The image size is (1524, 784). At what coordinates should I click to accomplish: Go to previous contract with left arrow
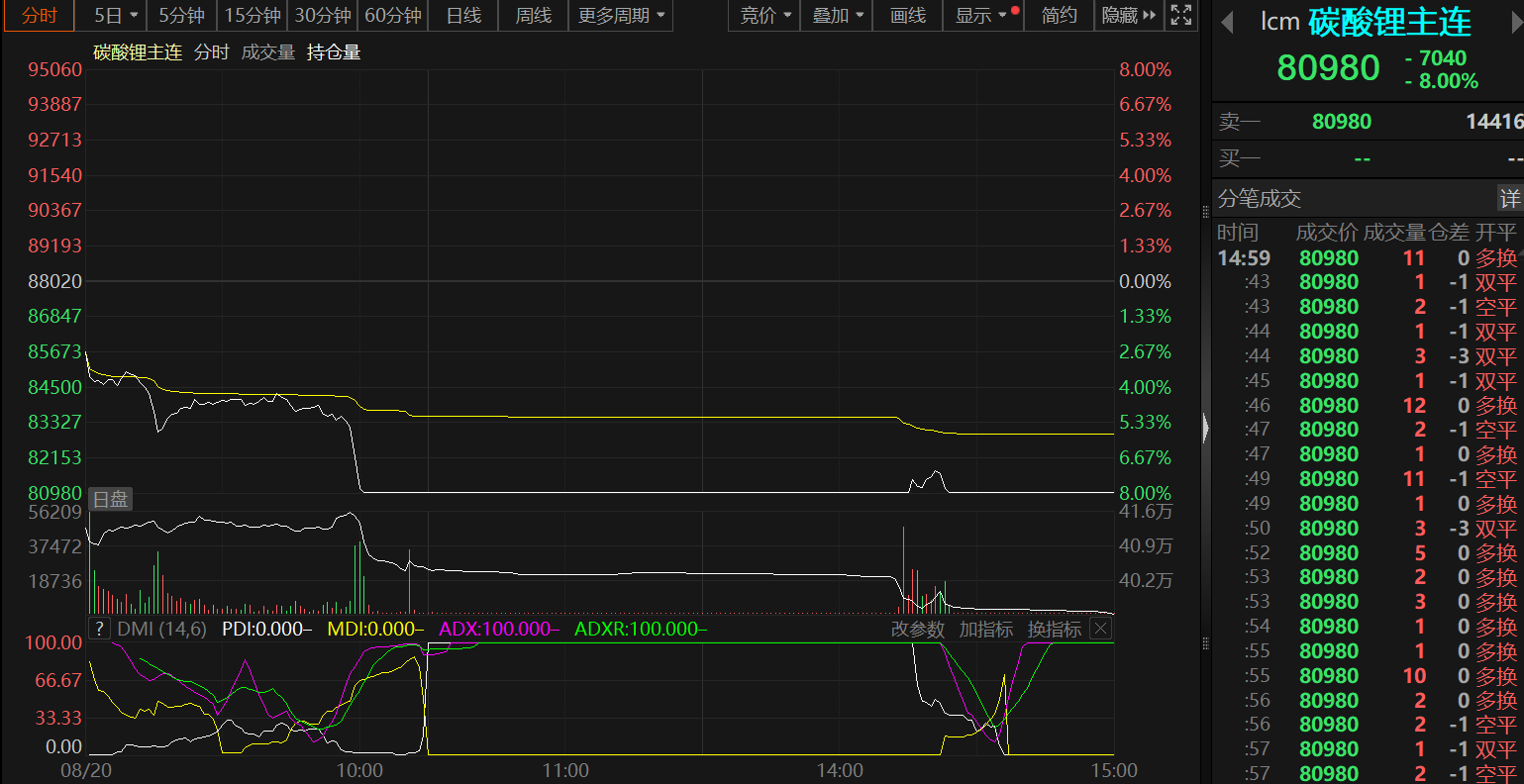coord(1228,22)
